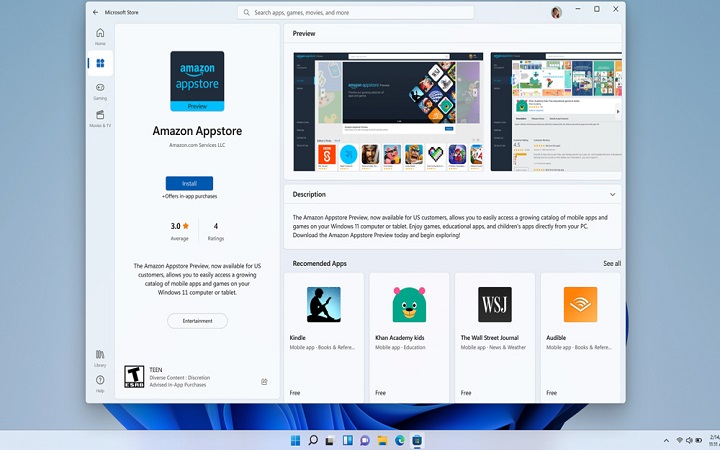Click the Entertainment category tag
This screenshot has height=450, width=720.
click(x=197, y=321)
